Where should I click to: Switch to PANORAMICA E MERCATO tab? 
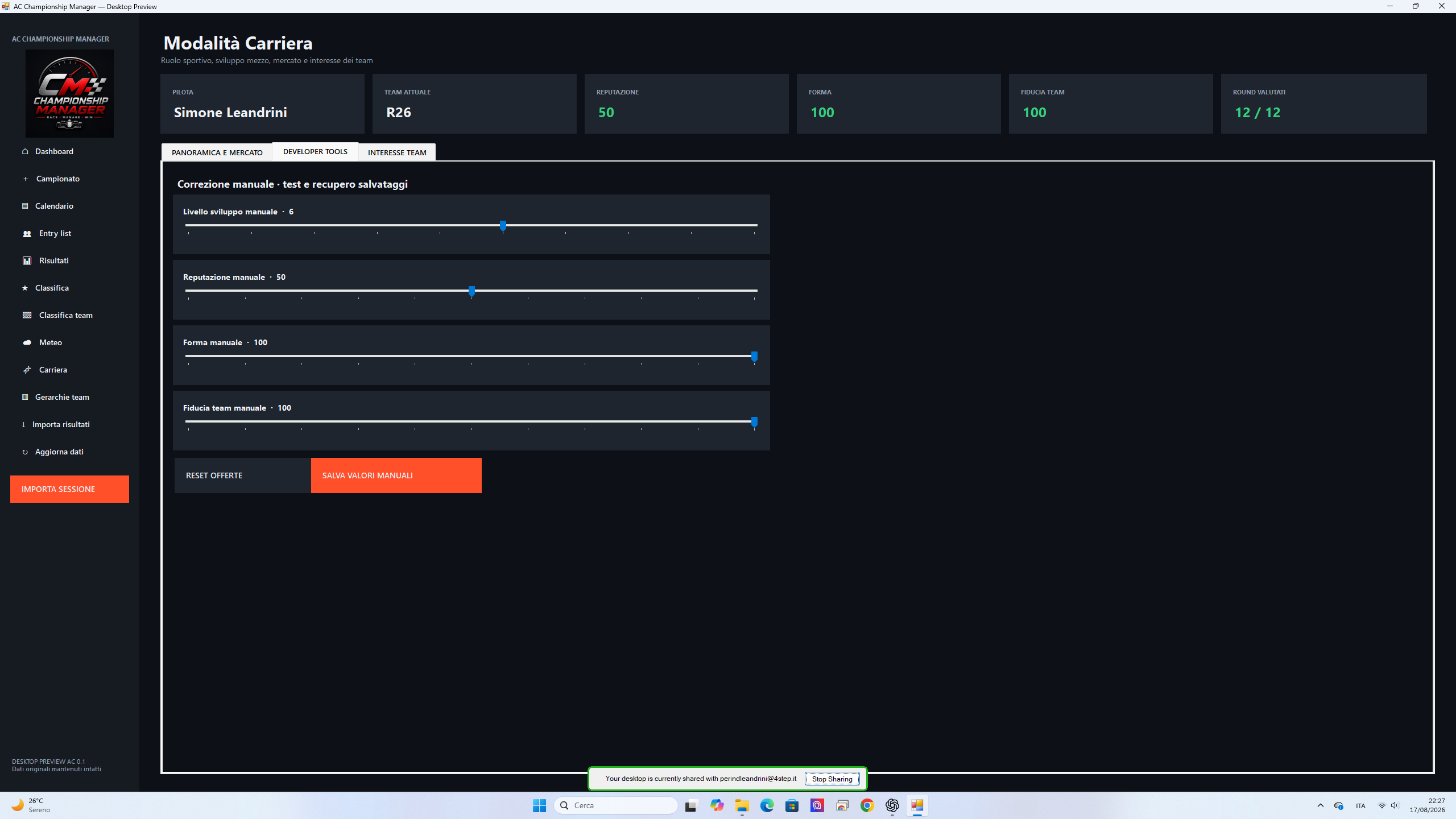tap(217, 152)
